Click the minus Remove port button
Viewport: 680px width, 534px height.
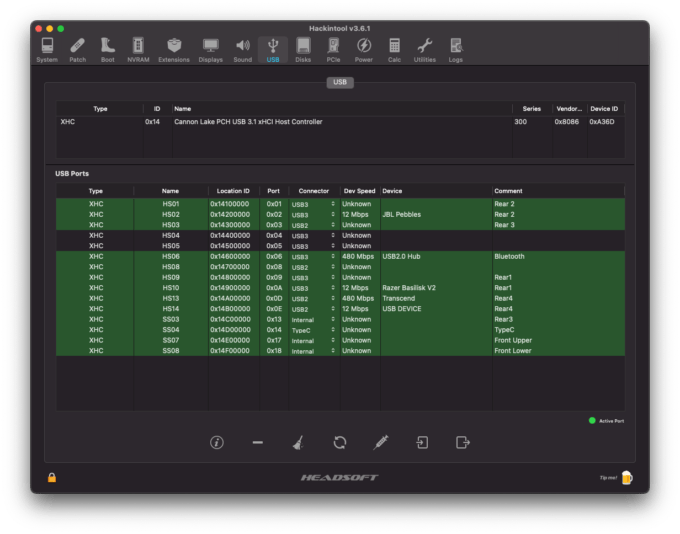[258, 442]
